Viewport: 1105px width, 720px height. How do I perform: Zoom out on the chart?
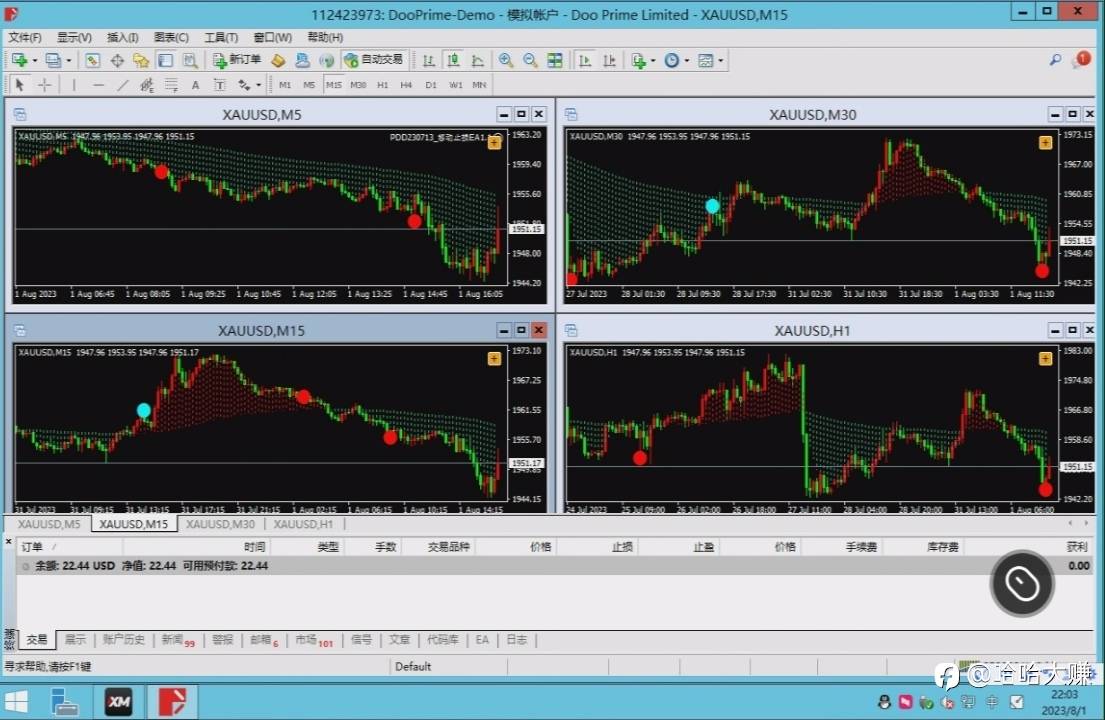(x=530, y=61)
